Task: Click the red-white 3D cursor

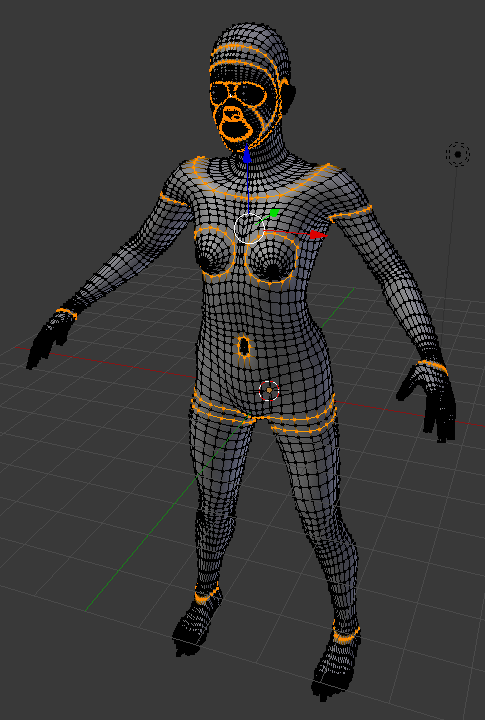Action: (269, 390)
